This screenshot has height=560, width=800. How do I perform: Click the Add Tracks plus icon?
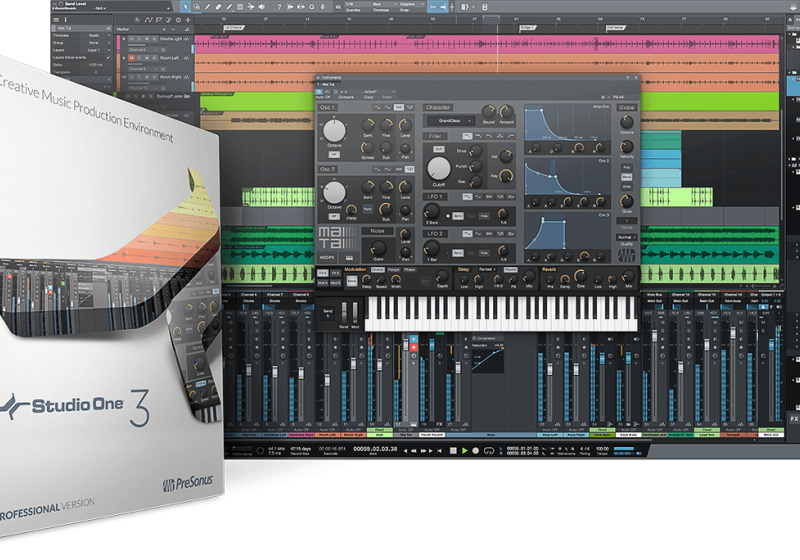tap(188, 20)
